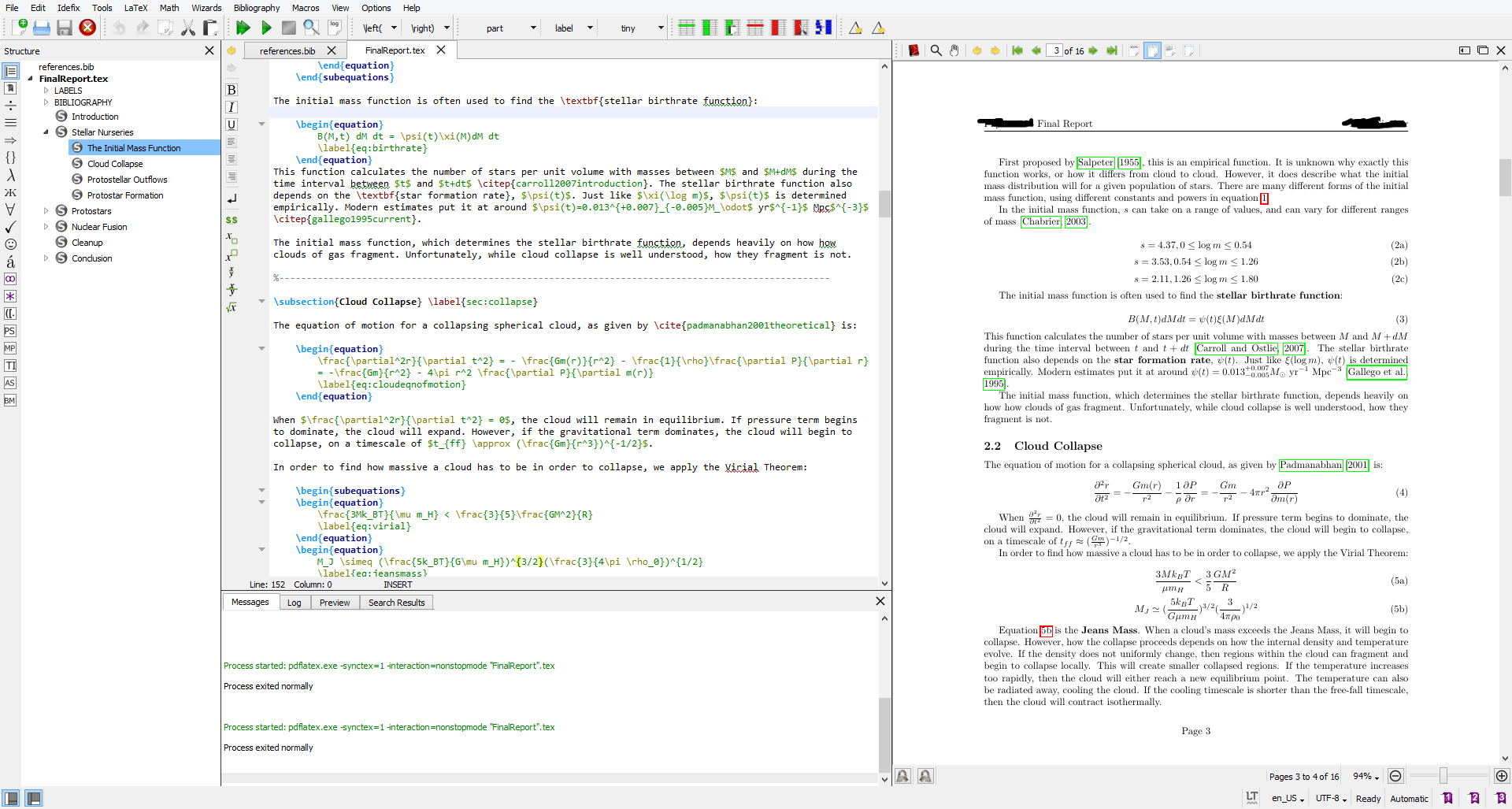Click the PDF page number field

(x=1054, y=50)
